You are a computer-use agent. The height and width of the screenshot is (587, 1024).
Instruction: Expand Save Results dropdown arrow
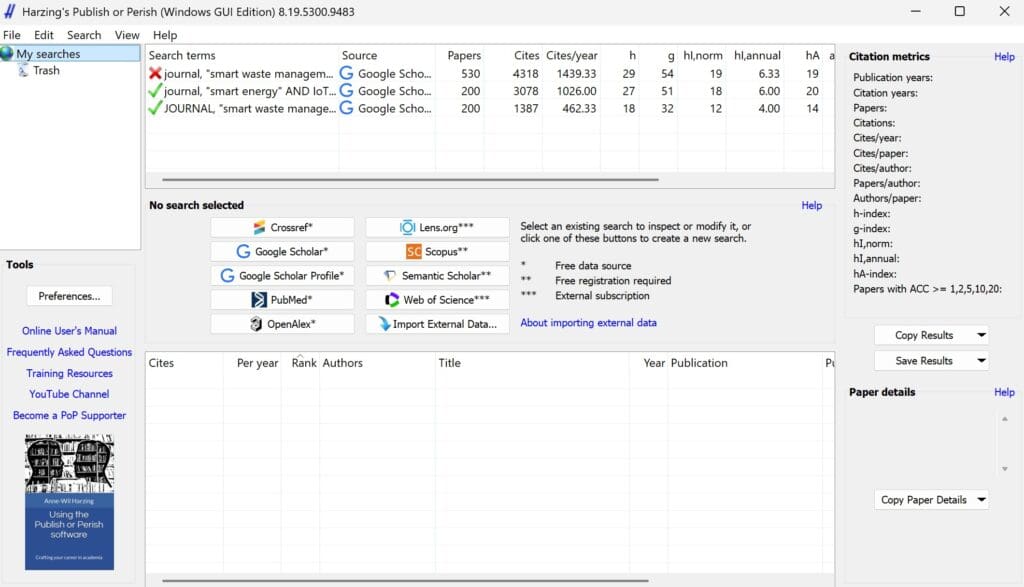point(981,360)
